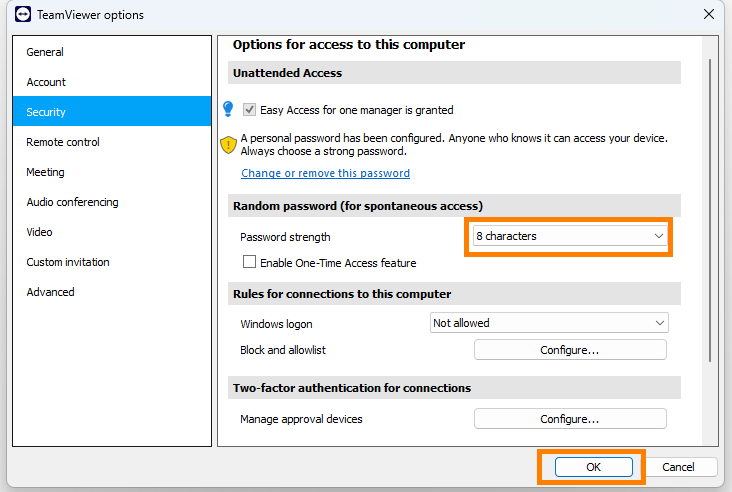
Task: Click 'Rules for connections to this computer' heading
Action: click(342, 294)
